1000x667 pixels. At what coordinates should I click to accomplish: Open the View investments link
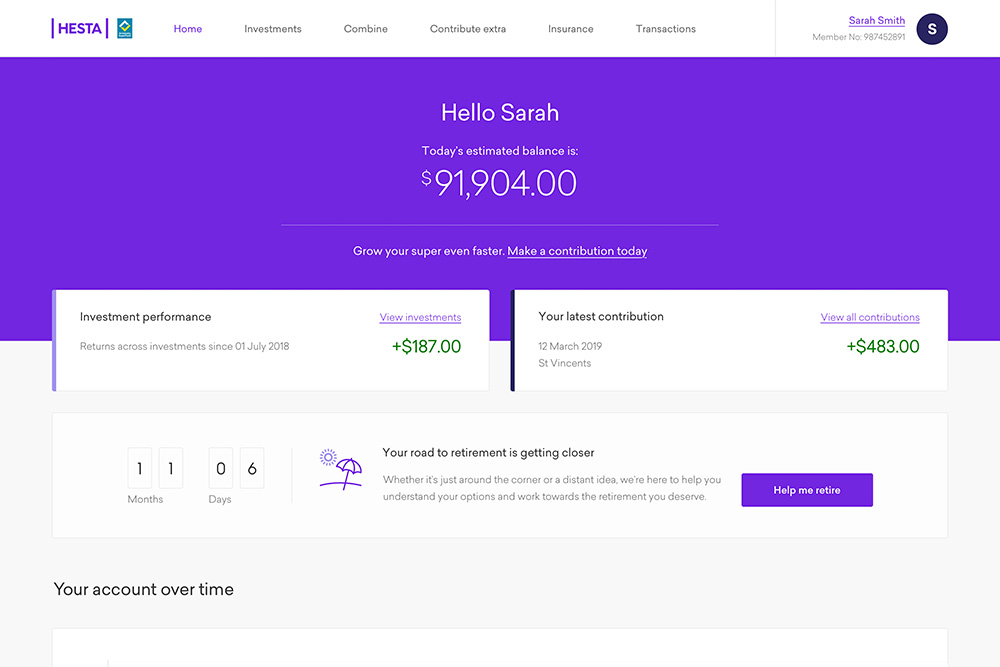[420, 318]
